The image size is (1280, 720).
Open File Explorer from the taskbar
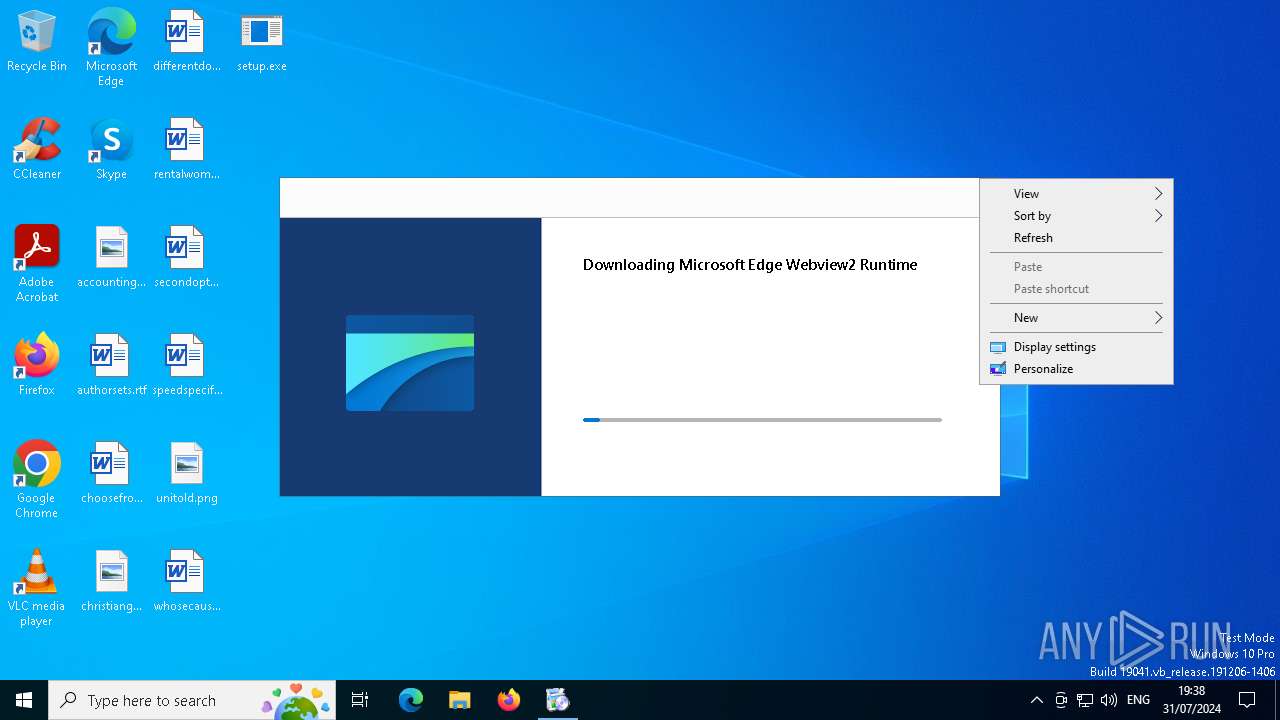460,700
